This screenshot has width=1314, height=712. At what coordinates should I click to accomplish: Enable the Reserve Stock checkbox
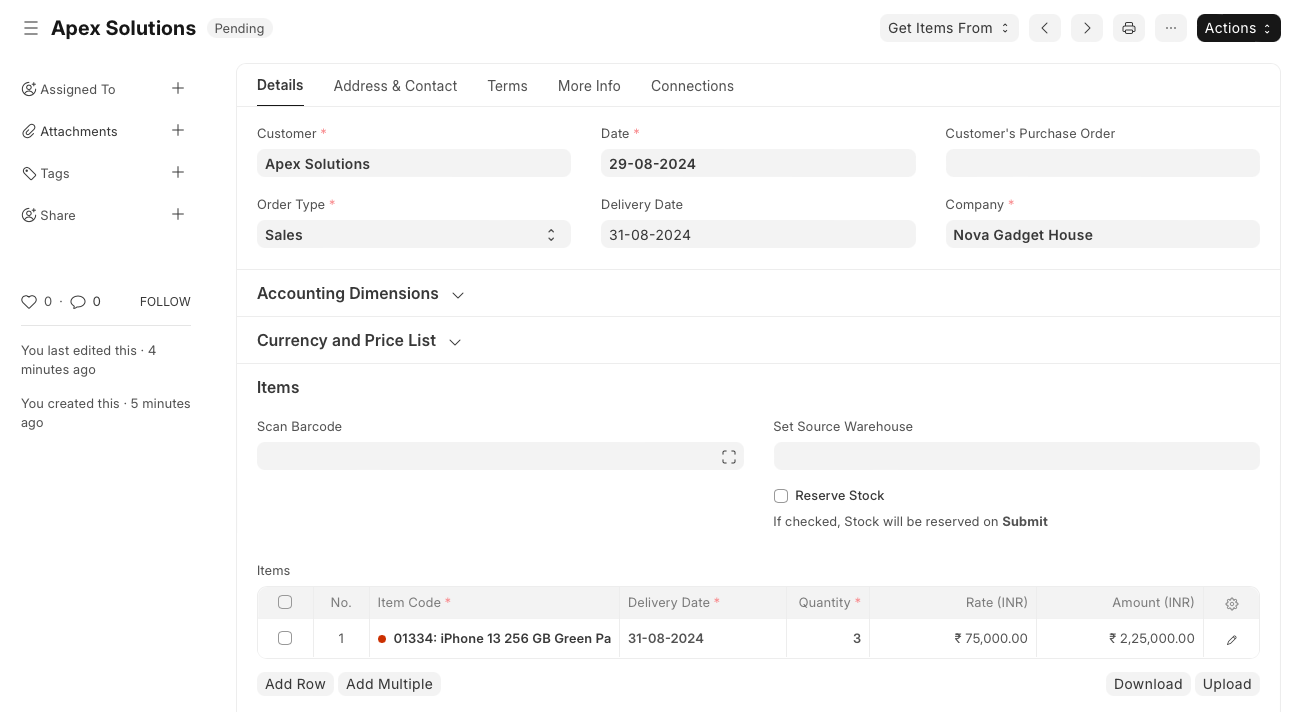pyautogui.click(x=781, y=496)
